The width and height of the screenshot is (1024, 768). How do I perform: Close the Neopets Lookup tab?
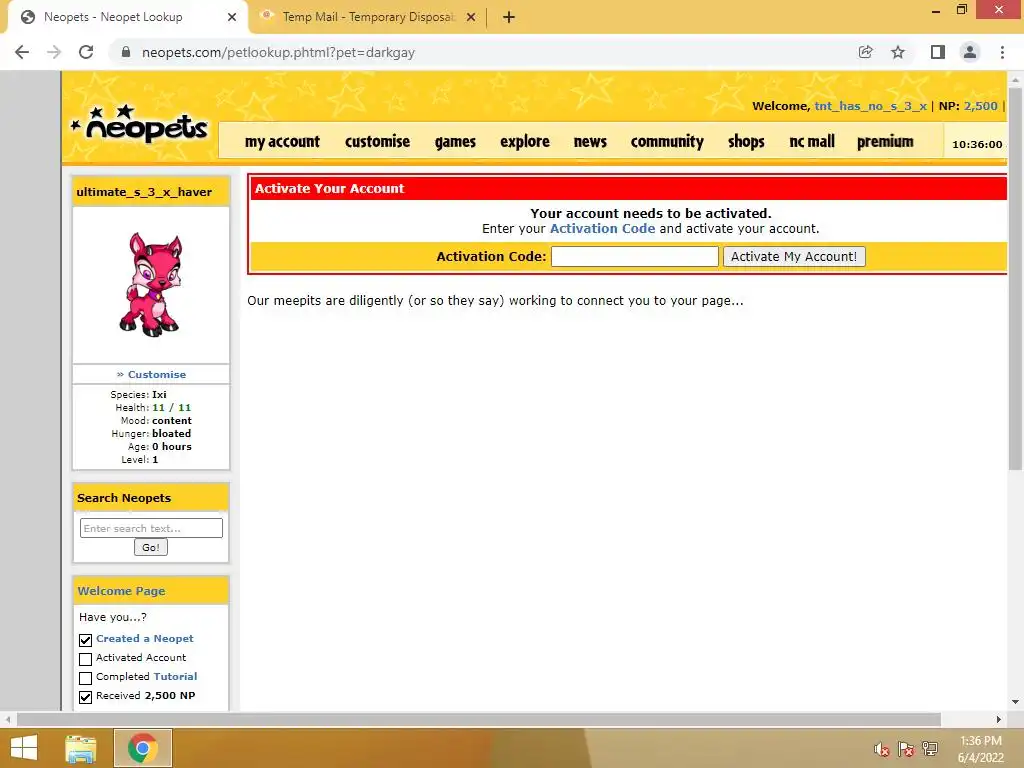(x=232, y=17)
